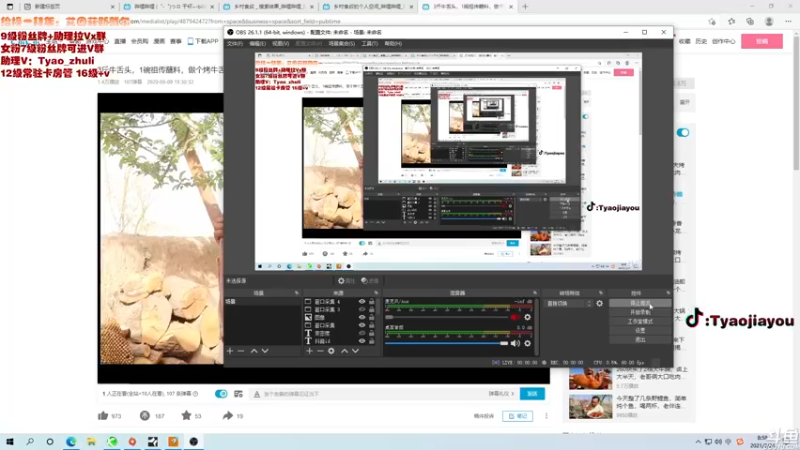
Task: Open Microsoft Edge from taskbar
Action: coord(71,442)
